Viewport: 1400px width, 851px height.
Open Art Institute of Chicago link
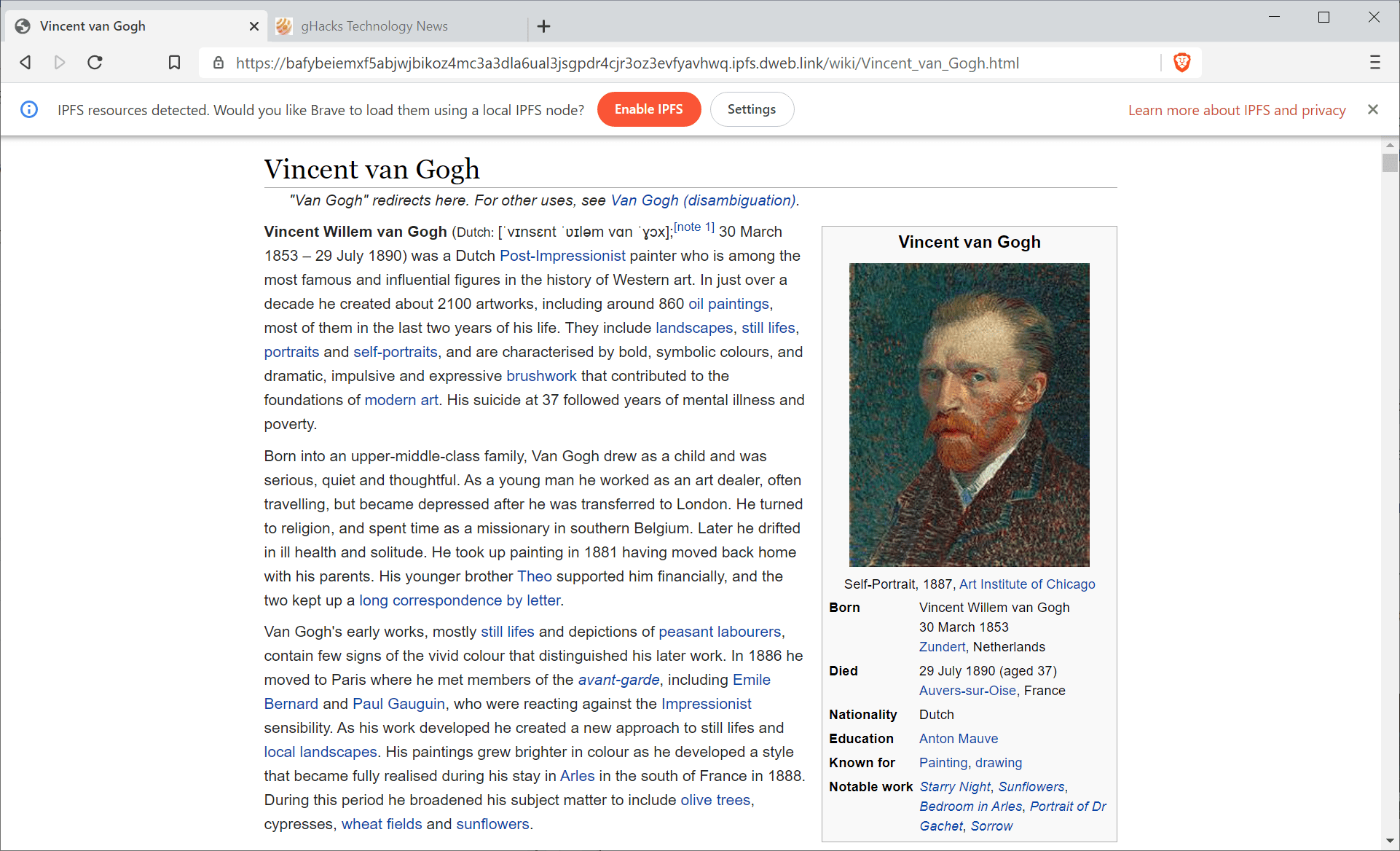coord(1027,584)
